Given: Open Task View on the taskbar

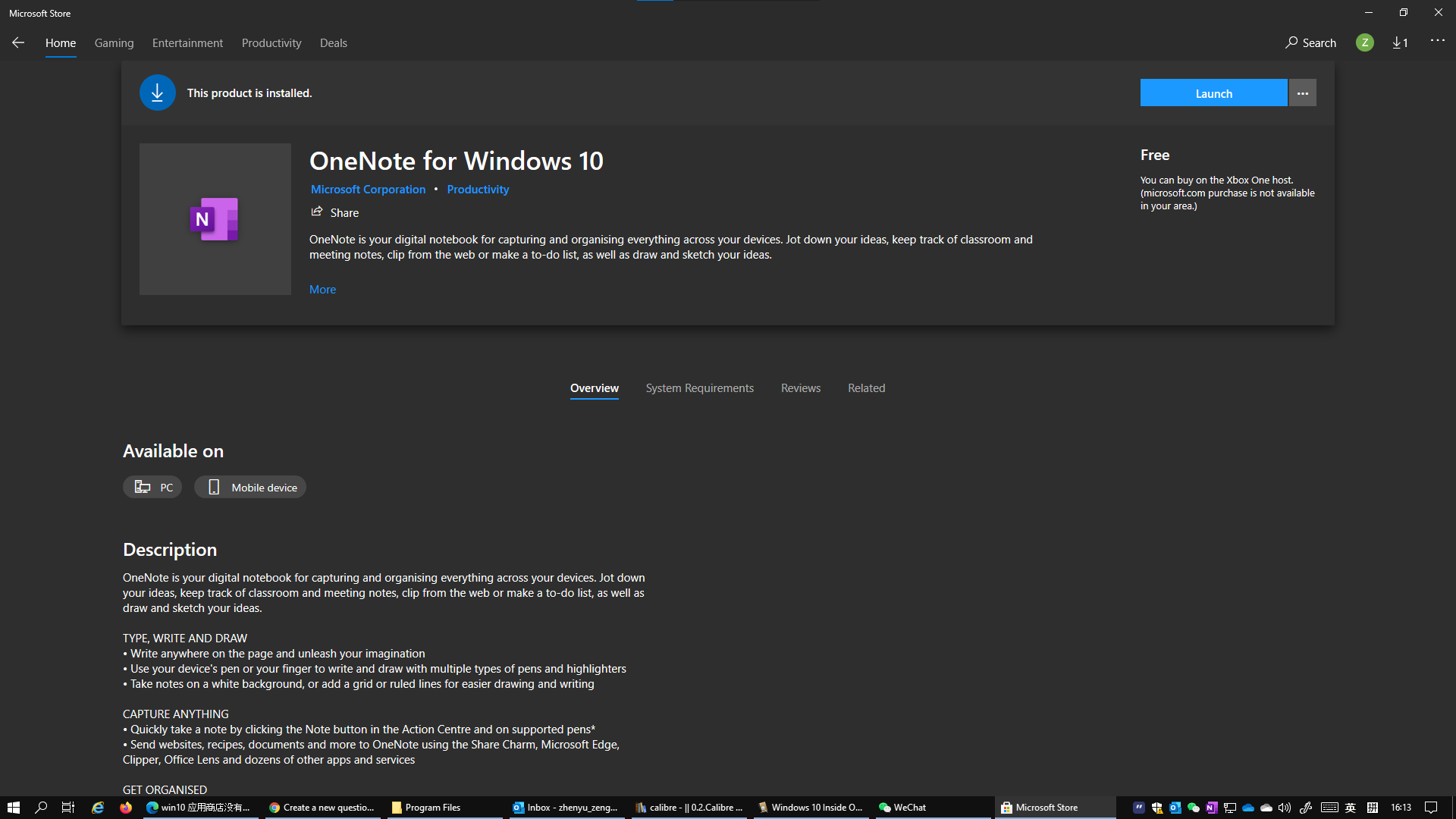Looking at the screenshot, I should (x=68, y=808).
